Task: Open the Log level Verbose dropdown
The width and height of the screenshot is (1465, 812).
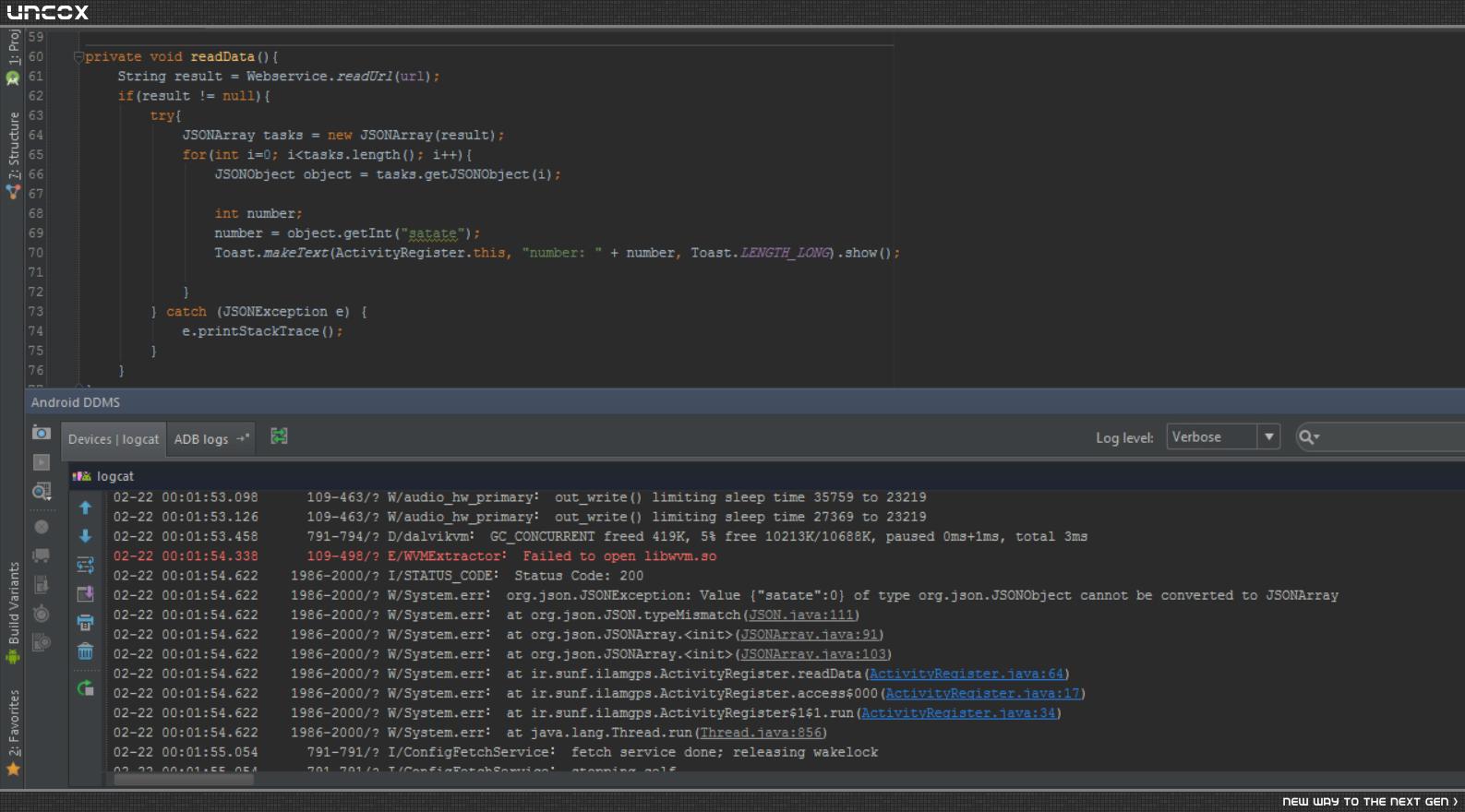Action: click(x=1223, y=436)
